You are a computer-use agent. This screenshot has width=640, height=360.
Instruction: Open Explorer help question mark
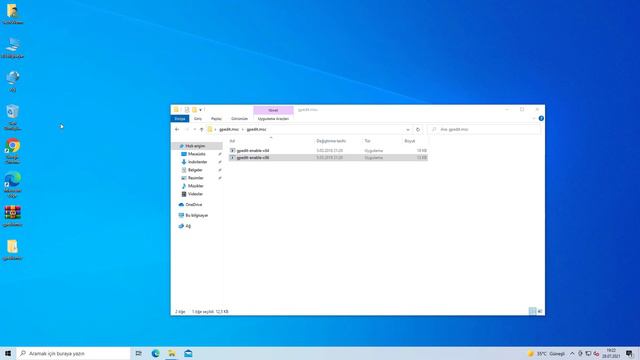coord(541,118)
